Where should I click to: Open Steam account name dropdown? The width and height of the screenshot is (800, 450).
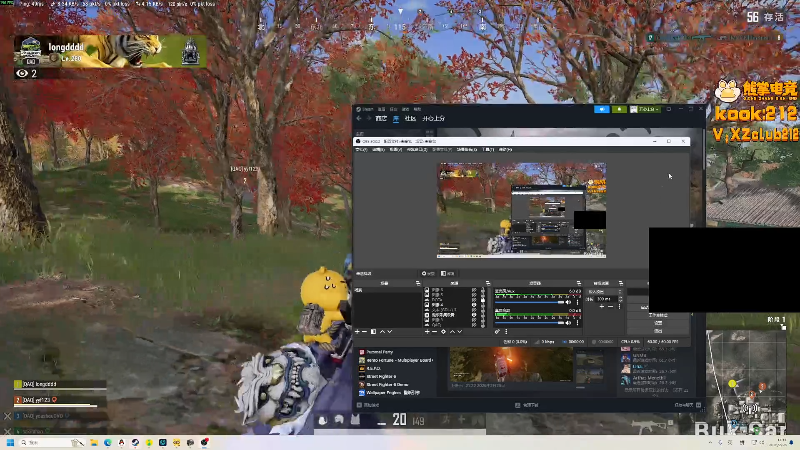(645, 109)
